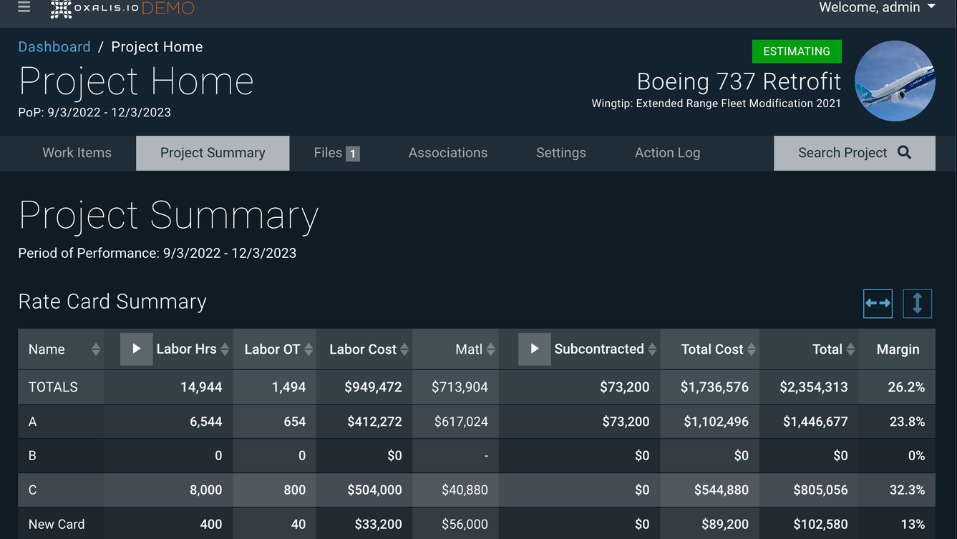Viewport: 957px width, 539px height.
Task: Click the 14,944 labor hours total
Action: pyautogui.click(x=201, y=387)
